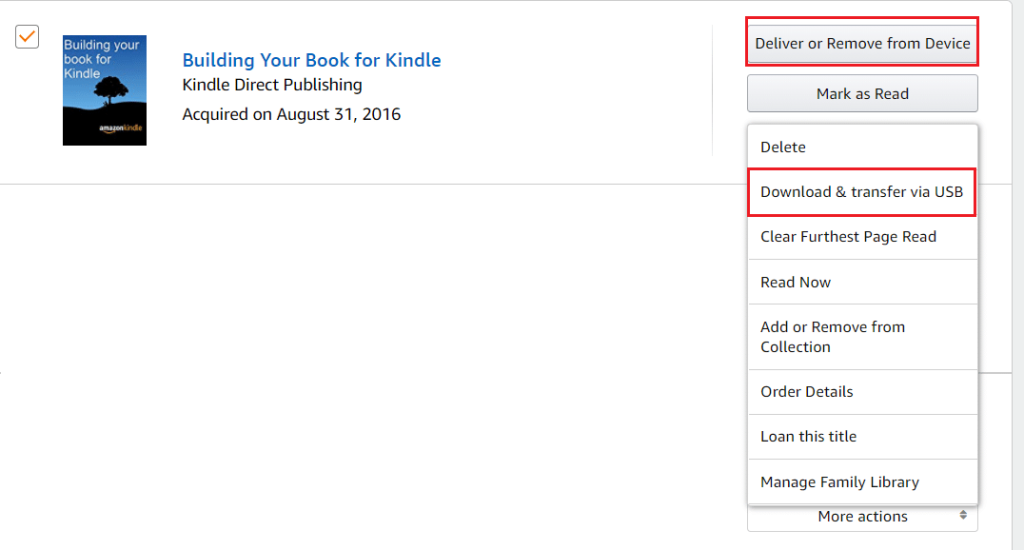Viewport: 1024px width, 550px height.
Task: Select Manage Family Library menu entry
Action: tap(839, 482)
